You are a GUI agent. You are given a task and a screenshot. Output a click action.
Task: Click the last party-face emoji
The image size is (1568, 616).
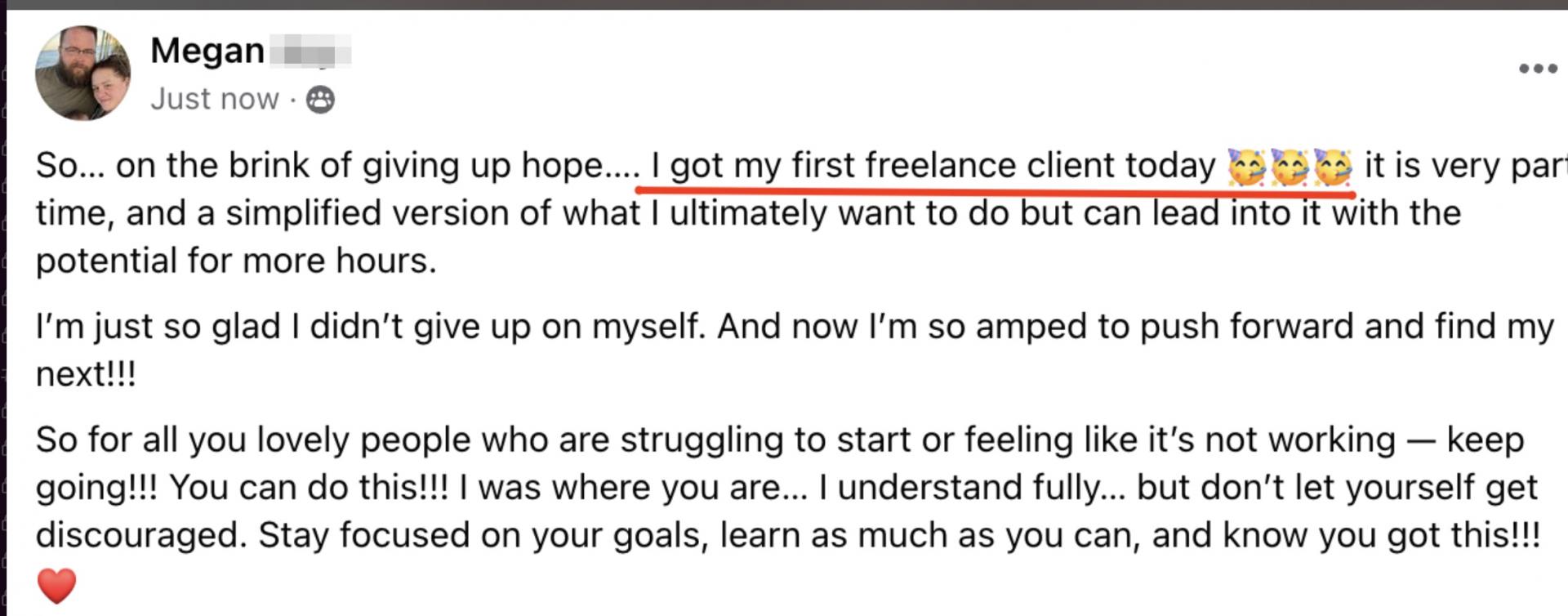(1333, 166)
